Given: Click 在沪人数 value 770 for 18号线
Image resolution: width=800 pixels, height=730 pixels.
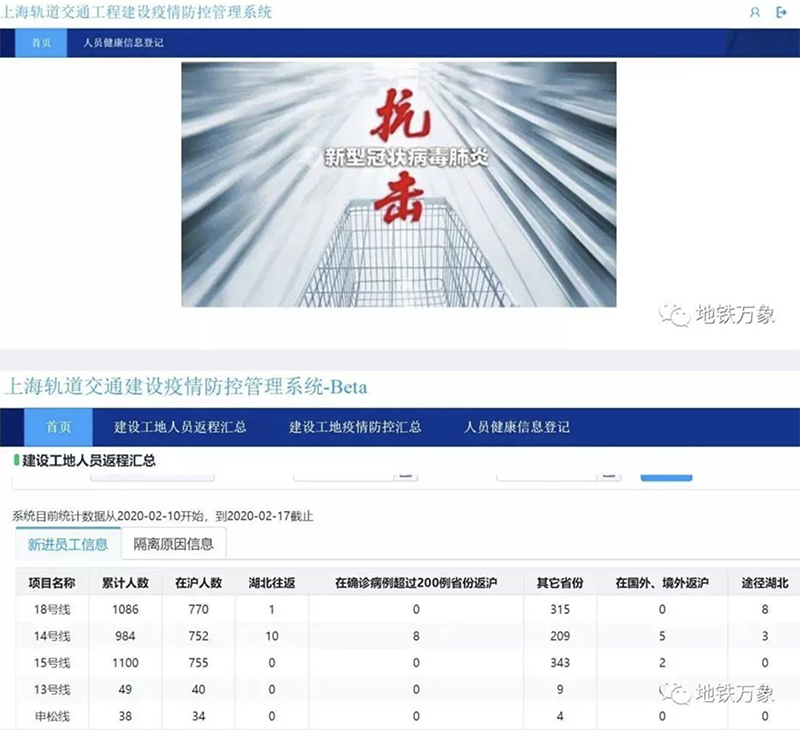Looking at the screenshot, I should pyautogui.click(x=198, y=610).
